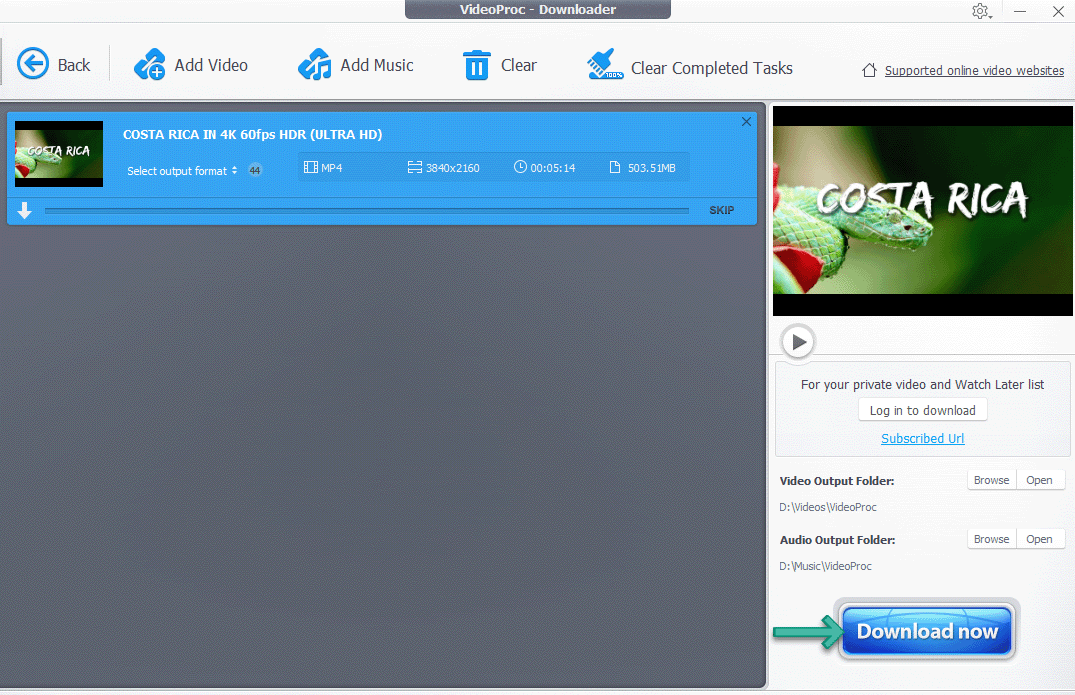Click the Back label text
The height and width of the screenshot is (695, 1075).
point(74,65)
